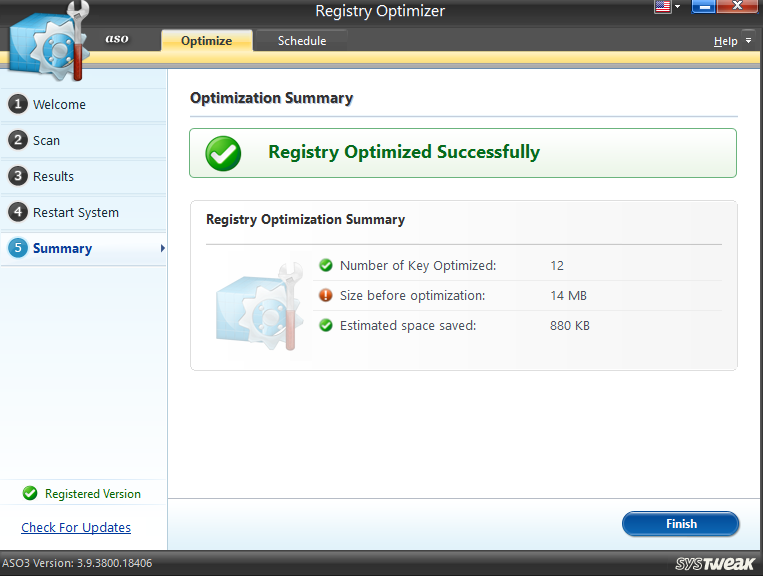Click the Registry Optimizer title text
The width and height of the screenshot is (763, 576).
coord(380,11)
